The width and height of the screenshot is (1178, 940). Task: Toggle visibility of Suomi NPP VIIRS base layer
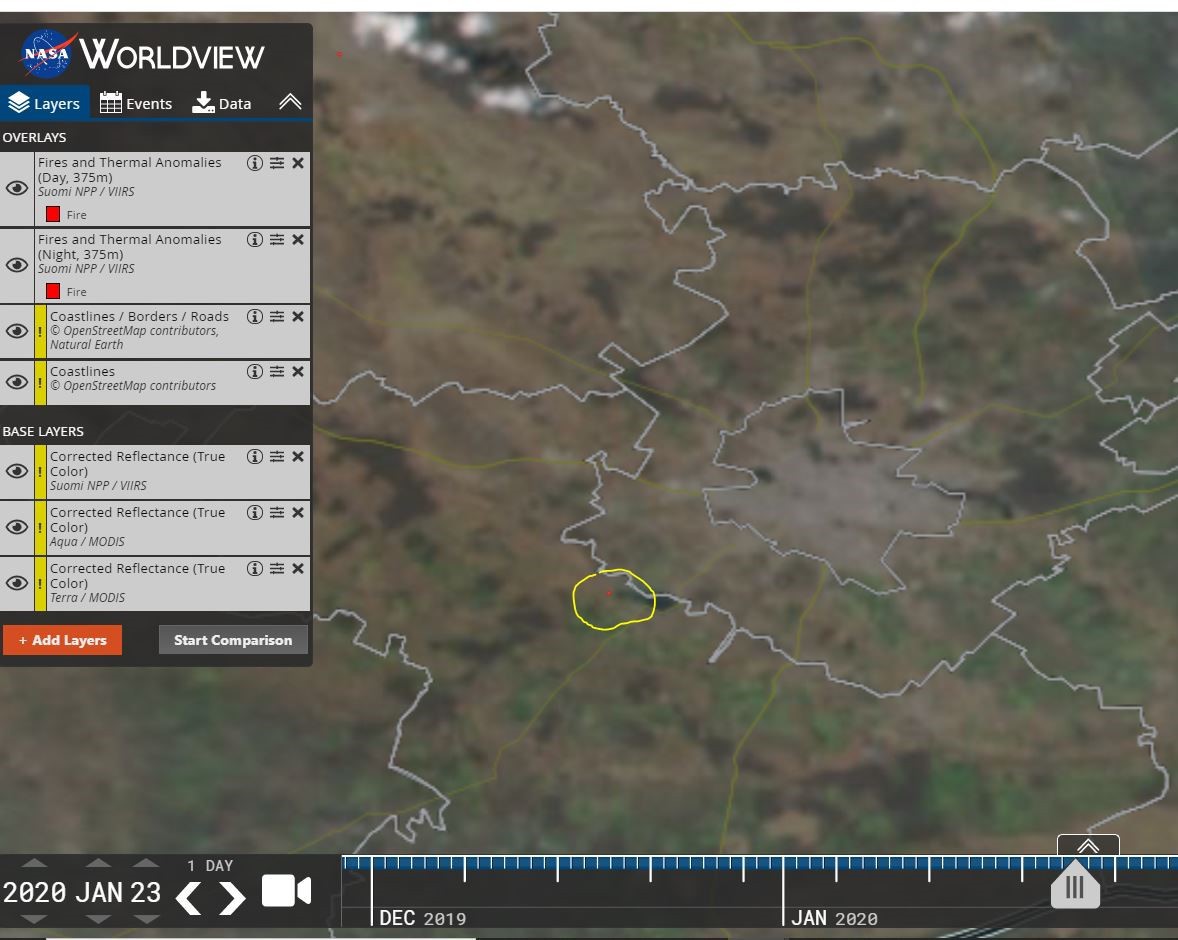click(x=17, y=470)
